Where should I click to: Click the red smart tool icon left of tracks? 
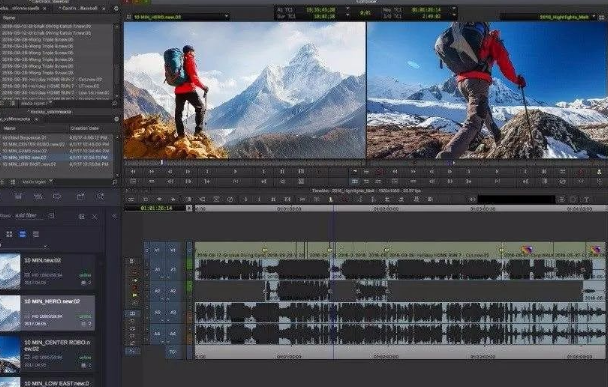[135, 288]
